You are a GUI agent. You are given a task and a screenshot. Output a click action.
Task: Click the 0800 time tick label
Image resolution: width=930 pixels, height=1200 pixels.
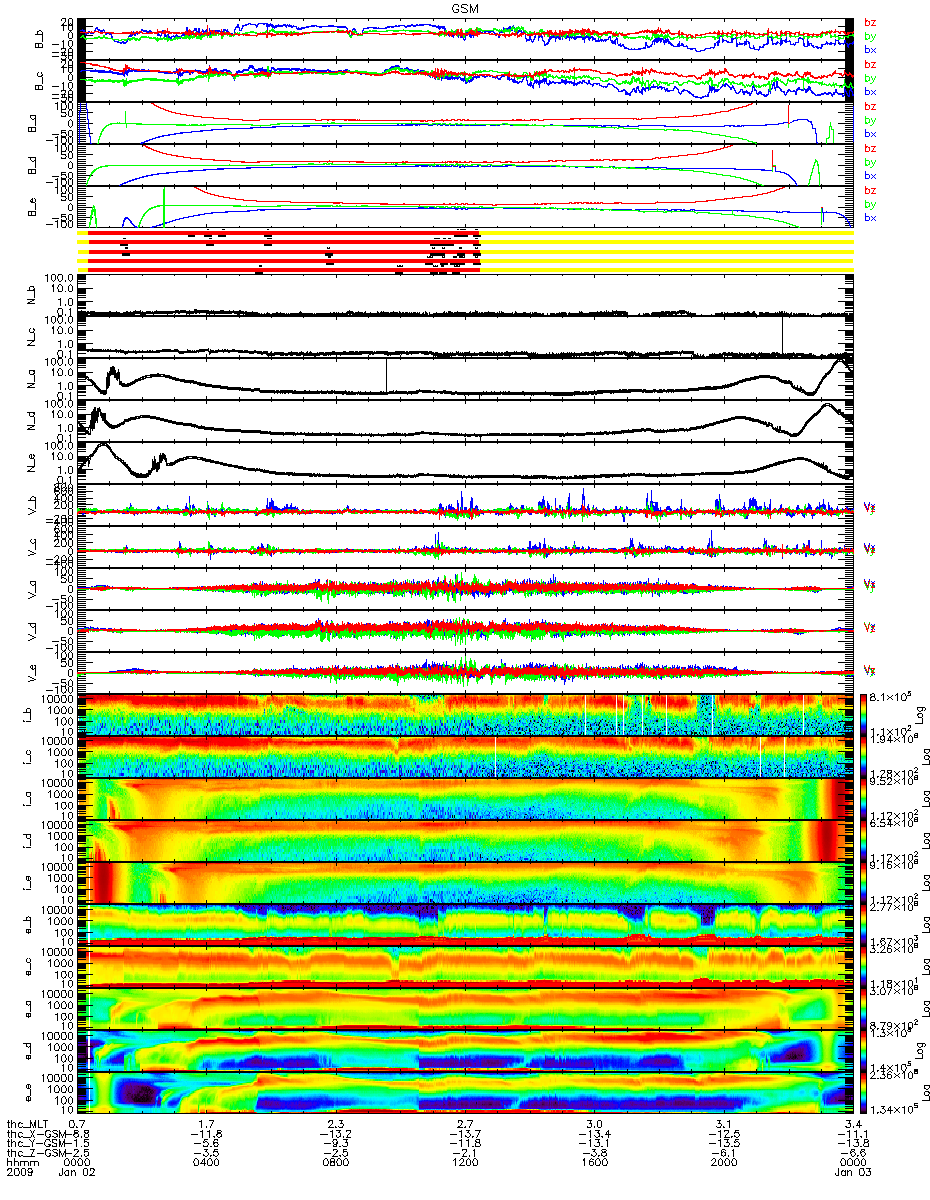335,1164
